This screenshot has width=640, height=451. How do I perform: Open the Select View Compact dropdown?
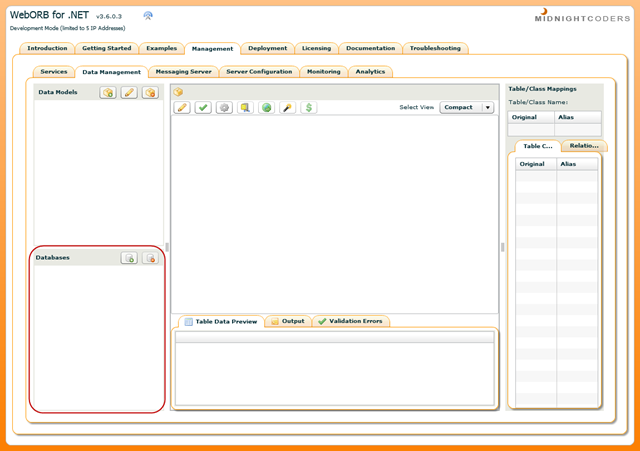467,107
